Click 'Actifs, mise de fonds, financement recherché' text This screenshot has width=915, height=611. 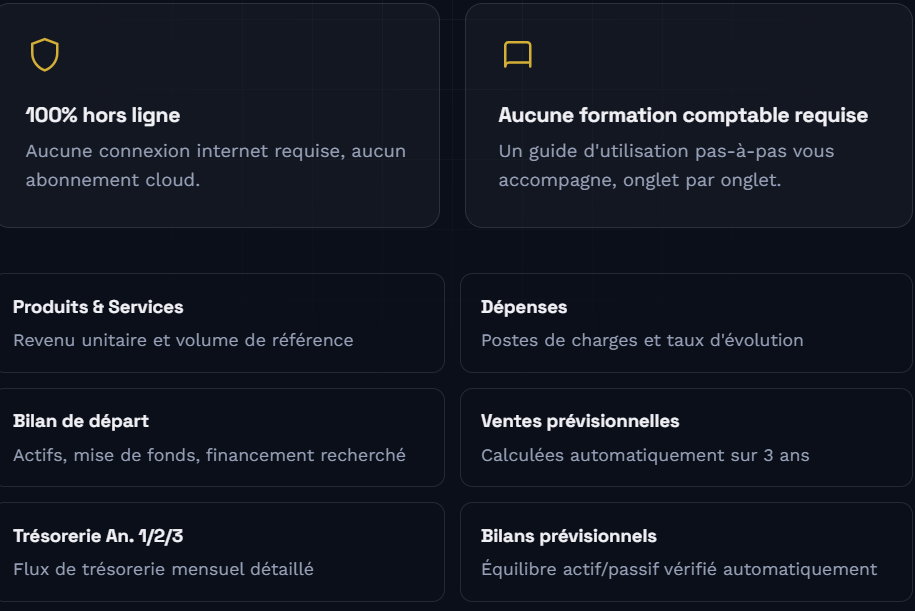pos(209,455)
